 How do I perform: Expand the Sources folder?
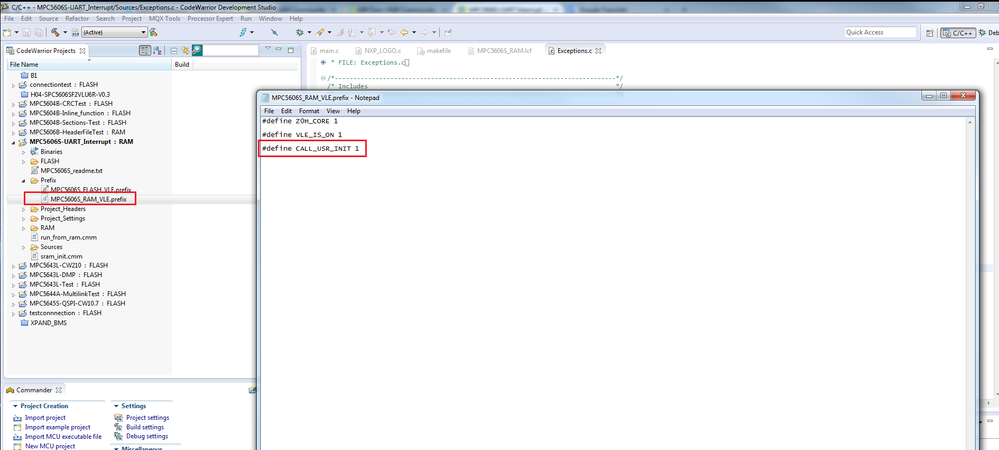24,247
